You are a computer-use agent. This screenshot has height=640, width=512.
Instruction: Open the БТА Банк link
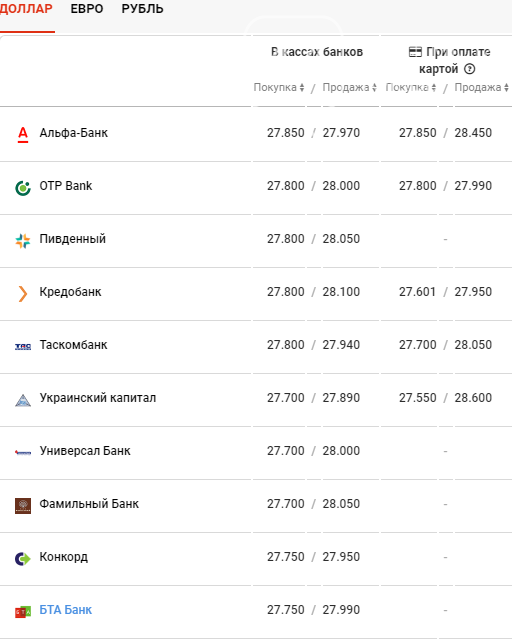(66, 609)
